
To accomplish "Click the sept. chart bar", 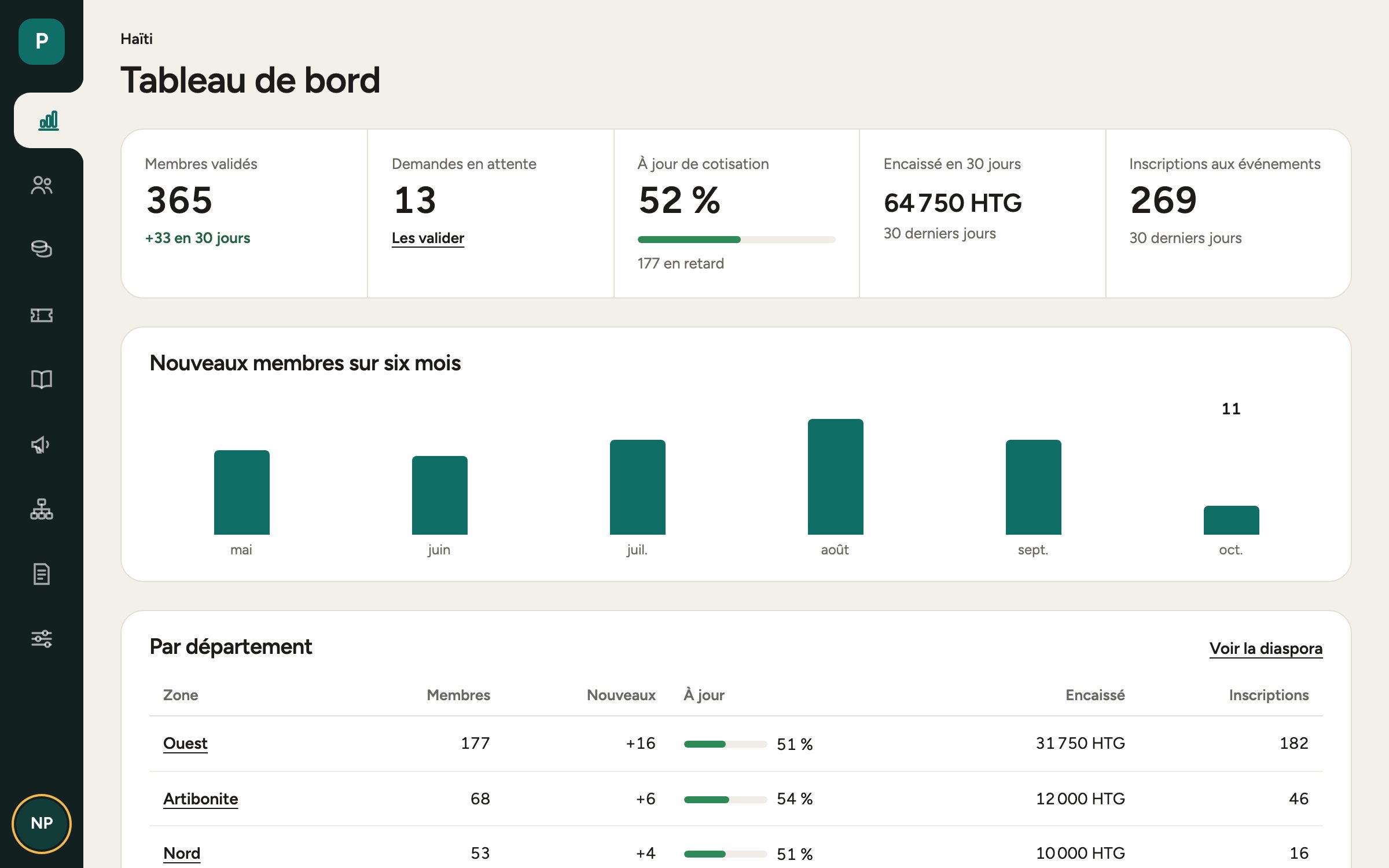I will [1033, 487].
